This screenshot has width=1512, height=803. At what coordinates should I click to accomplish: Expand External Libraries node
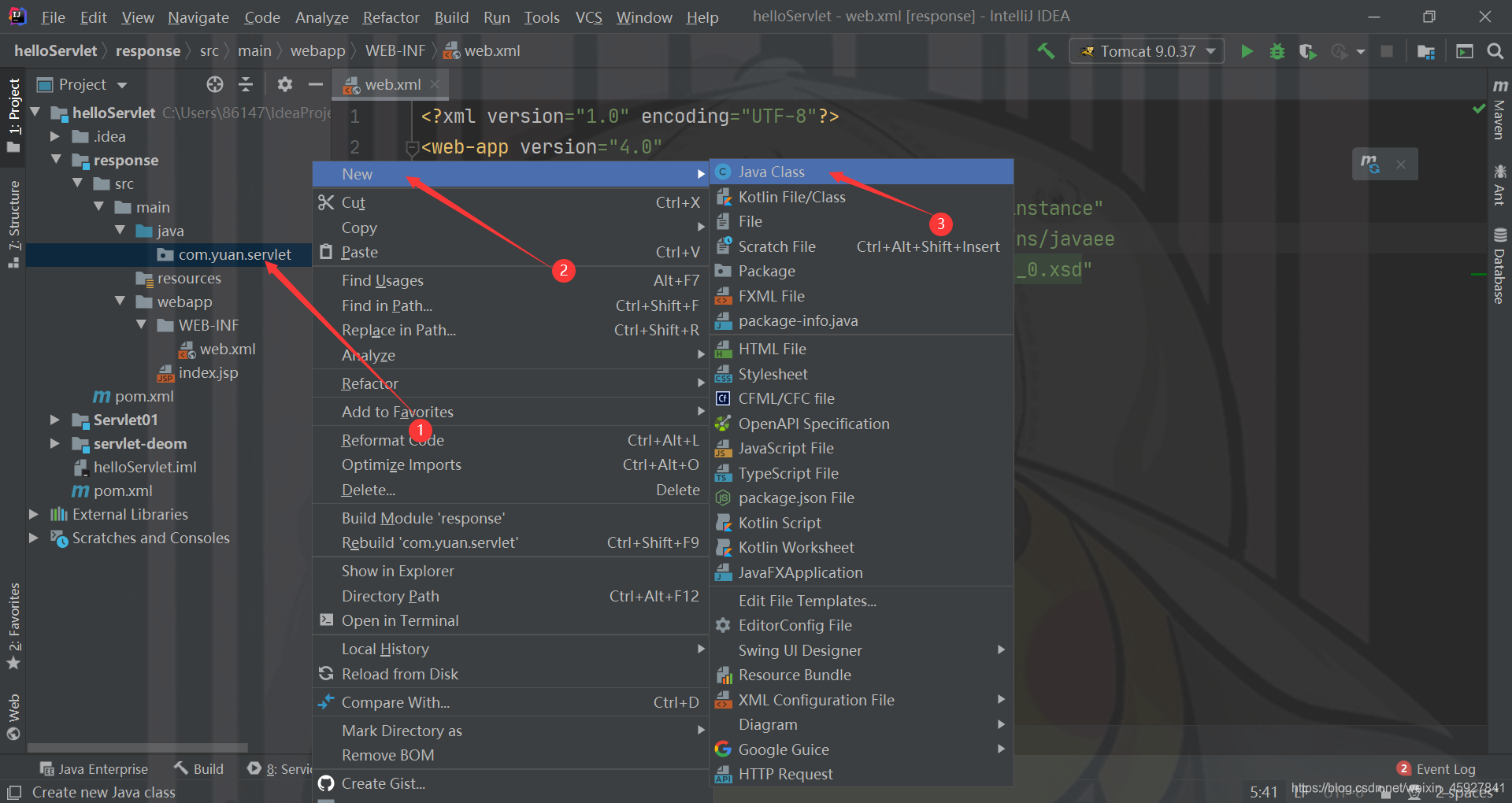[x=33, y=514]
